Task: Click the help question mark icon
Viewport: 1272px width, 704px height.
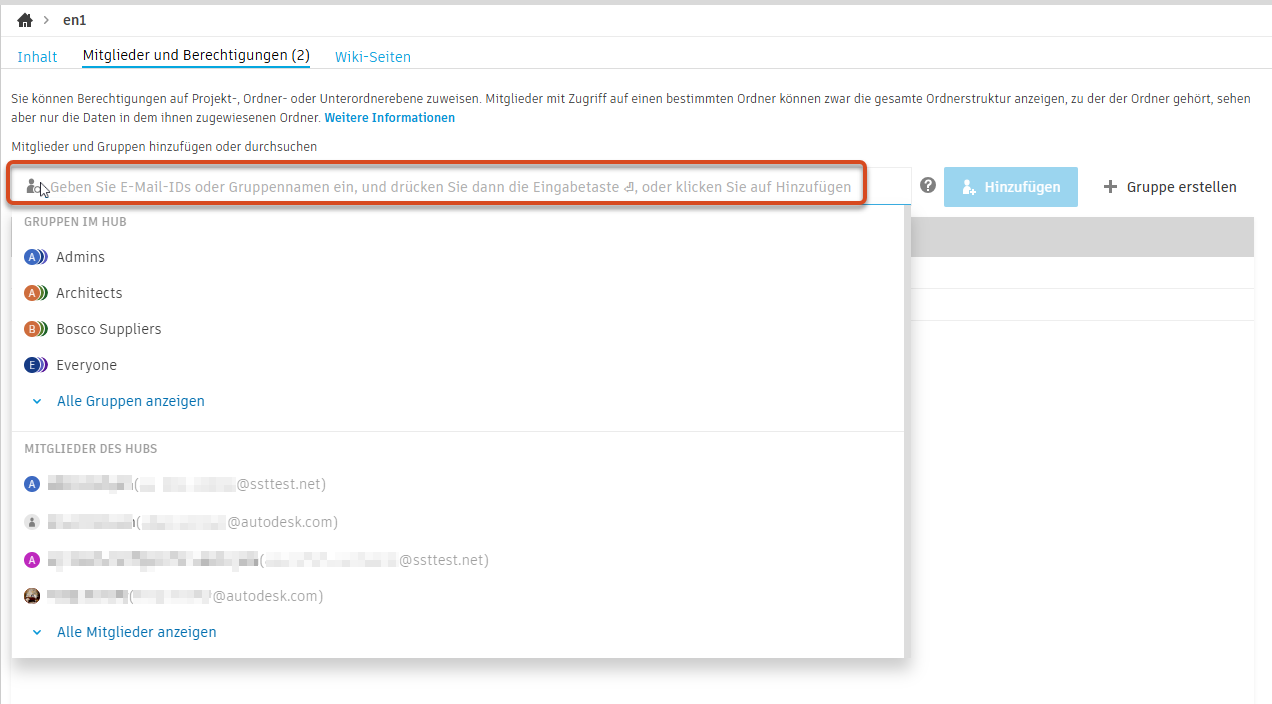Action: [x=928, y=185]
